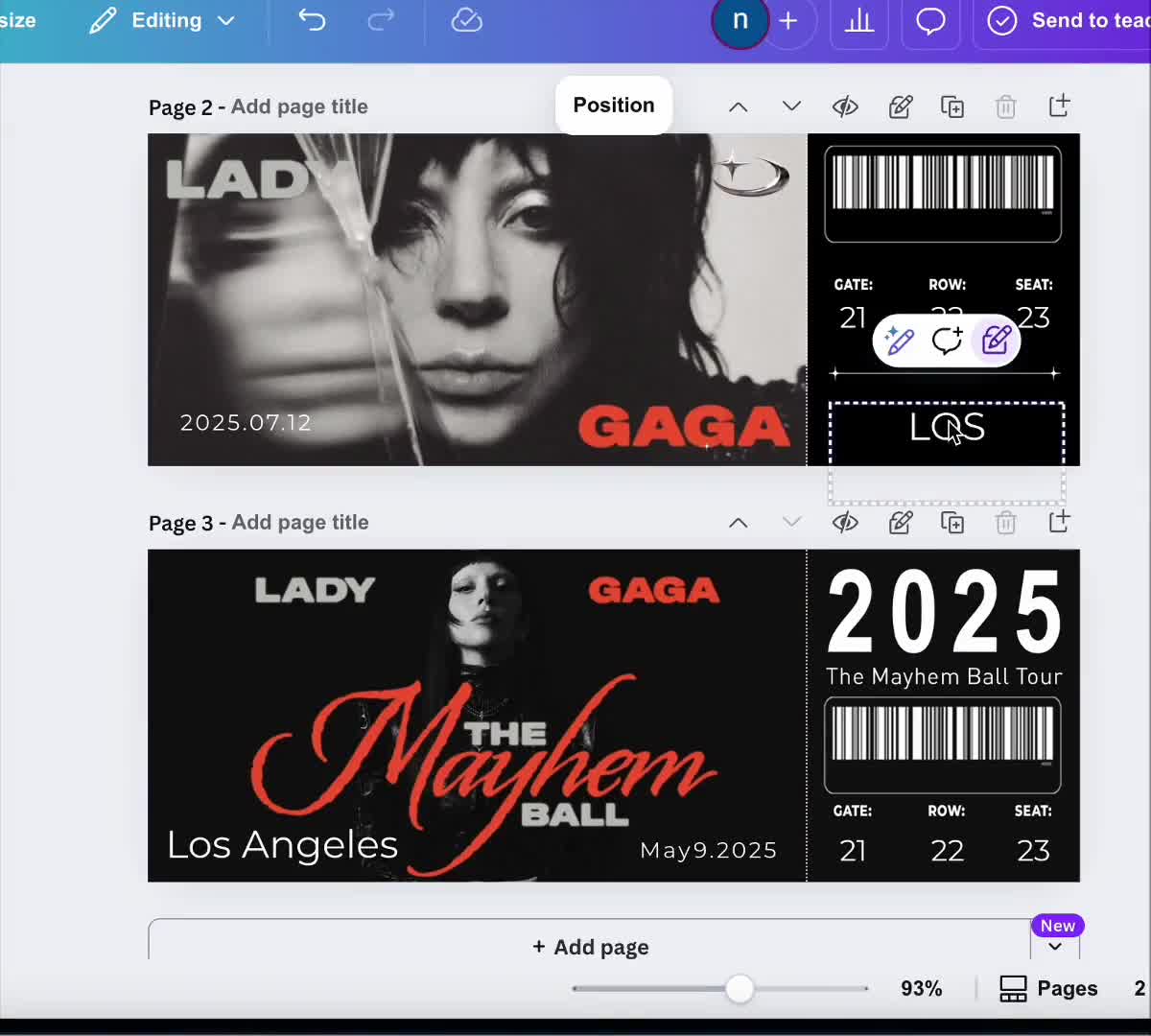Open the Pages grid view
The height and width of the screenshot is (1036, 1151).
point(1048,989)
